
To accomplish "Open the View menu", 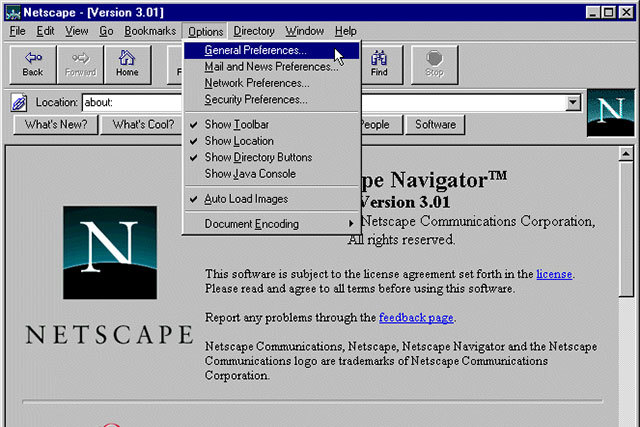I will coord(77,31).
